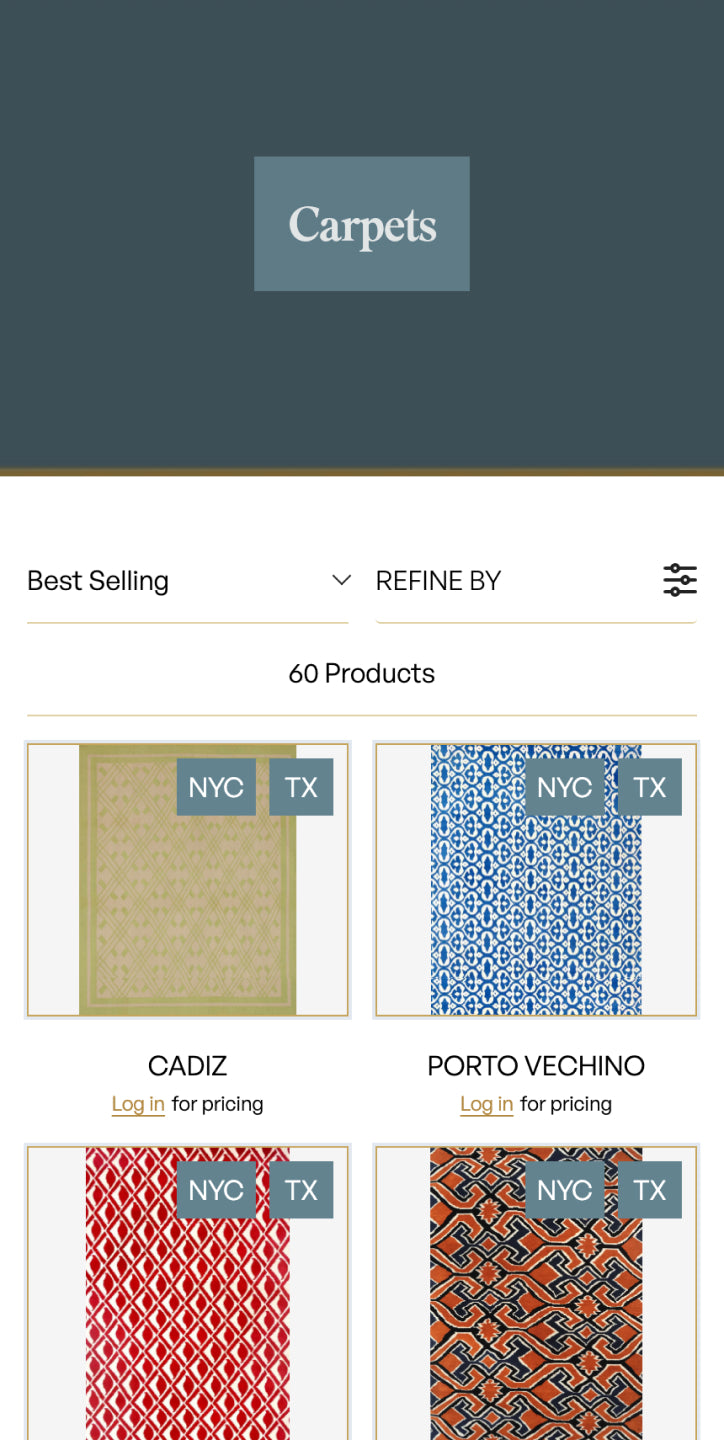Click the TX badge on Porto Vechino
The width and height of the screenshot is (724, 1440).
649,787
